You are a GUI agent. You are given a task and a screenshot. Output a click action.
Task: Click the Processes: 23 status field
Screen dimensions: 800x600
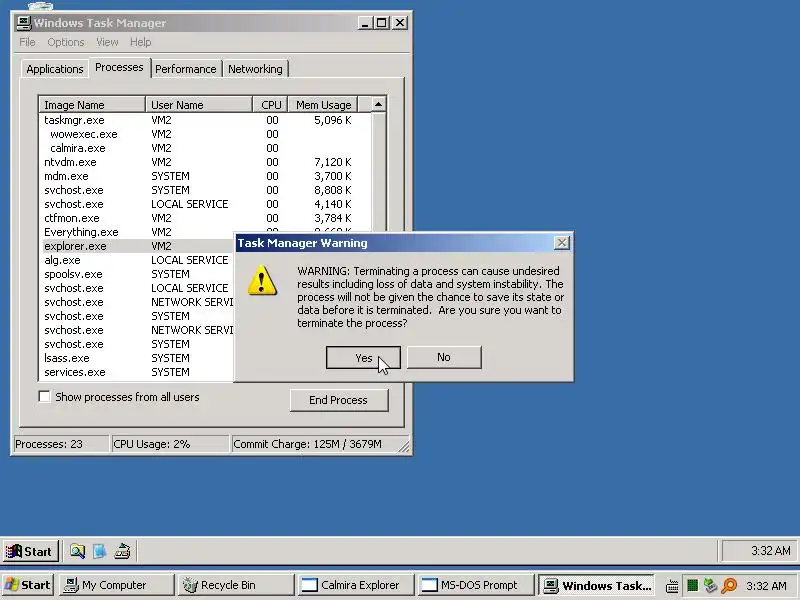click(x=61, y=444)
